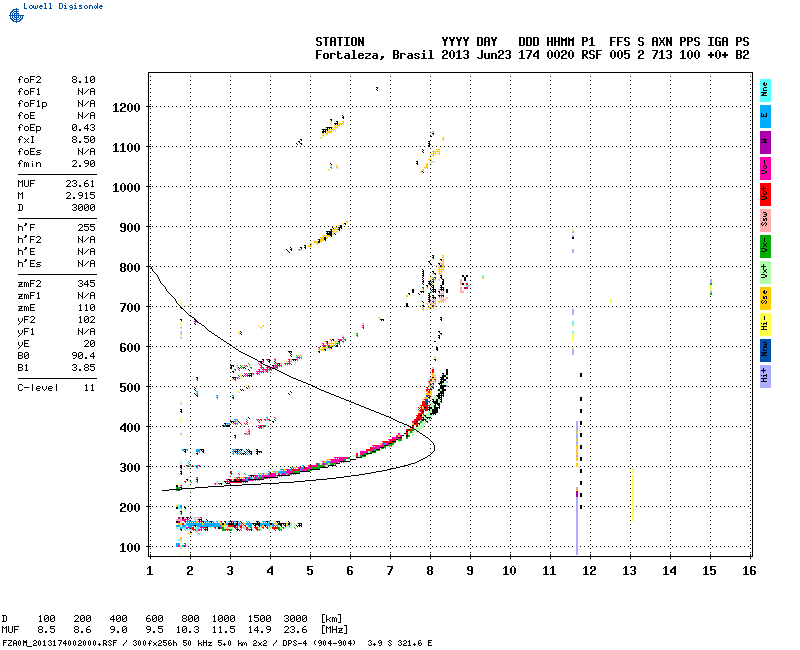800x650 pixels.
Task: Select the navy Nnw legend swatch
Action: [x=765, y=351]
